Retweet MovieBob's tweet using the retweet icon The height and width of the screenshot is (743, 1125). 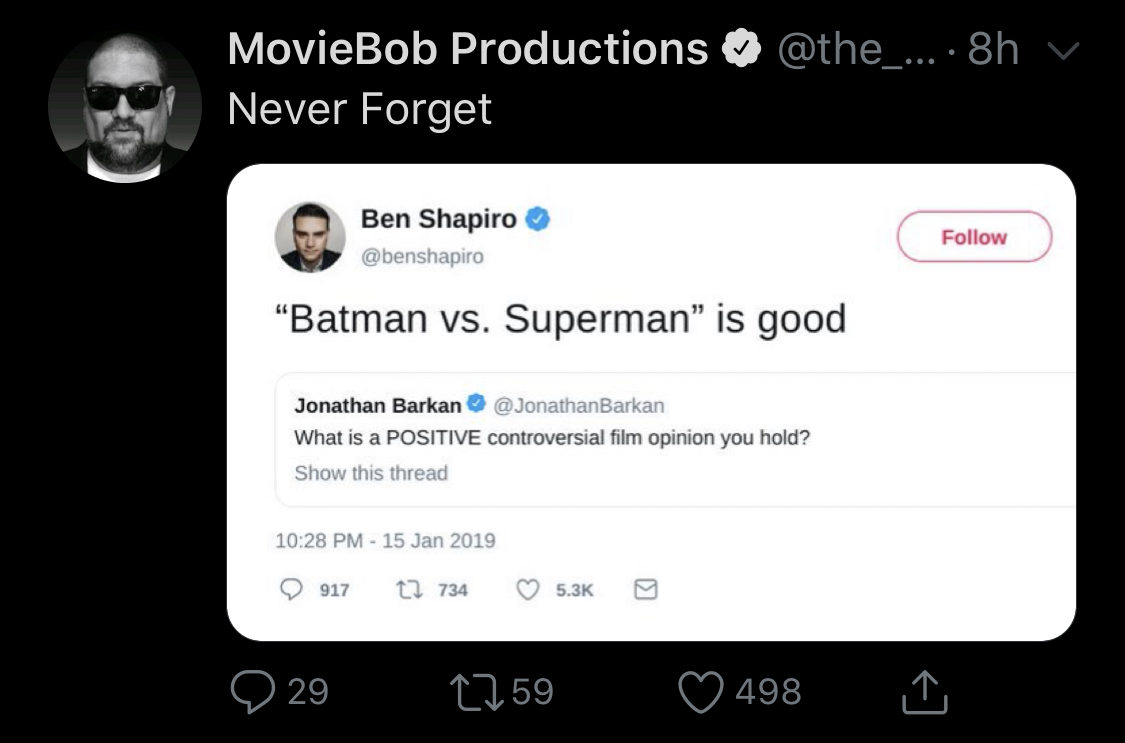[477, 691]
